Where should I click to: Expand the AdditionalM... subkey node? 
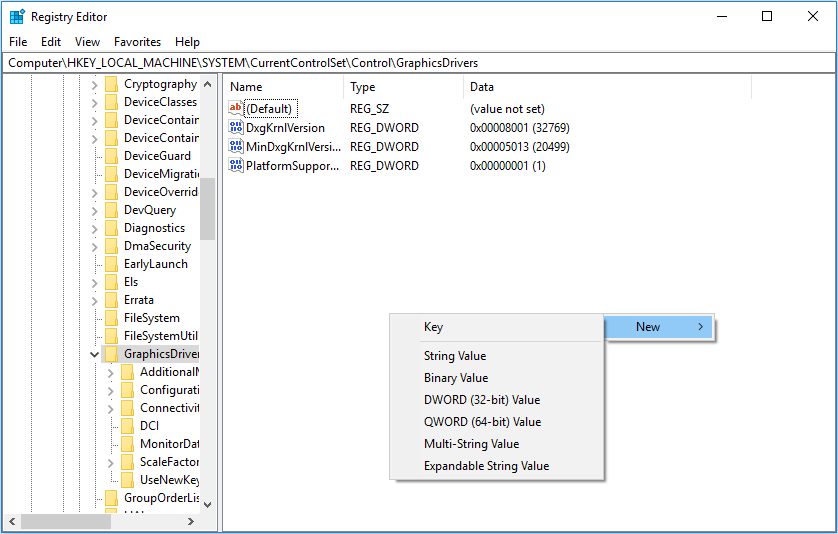[x=111, y=373]
